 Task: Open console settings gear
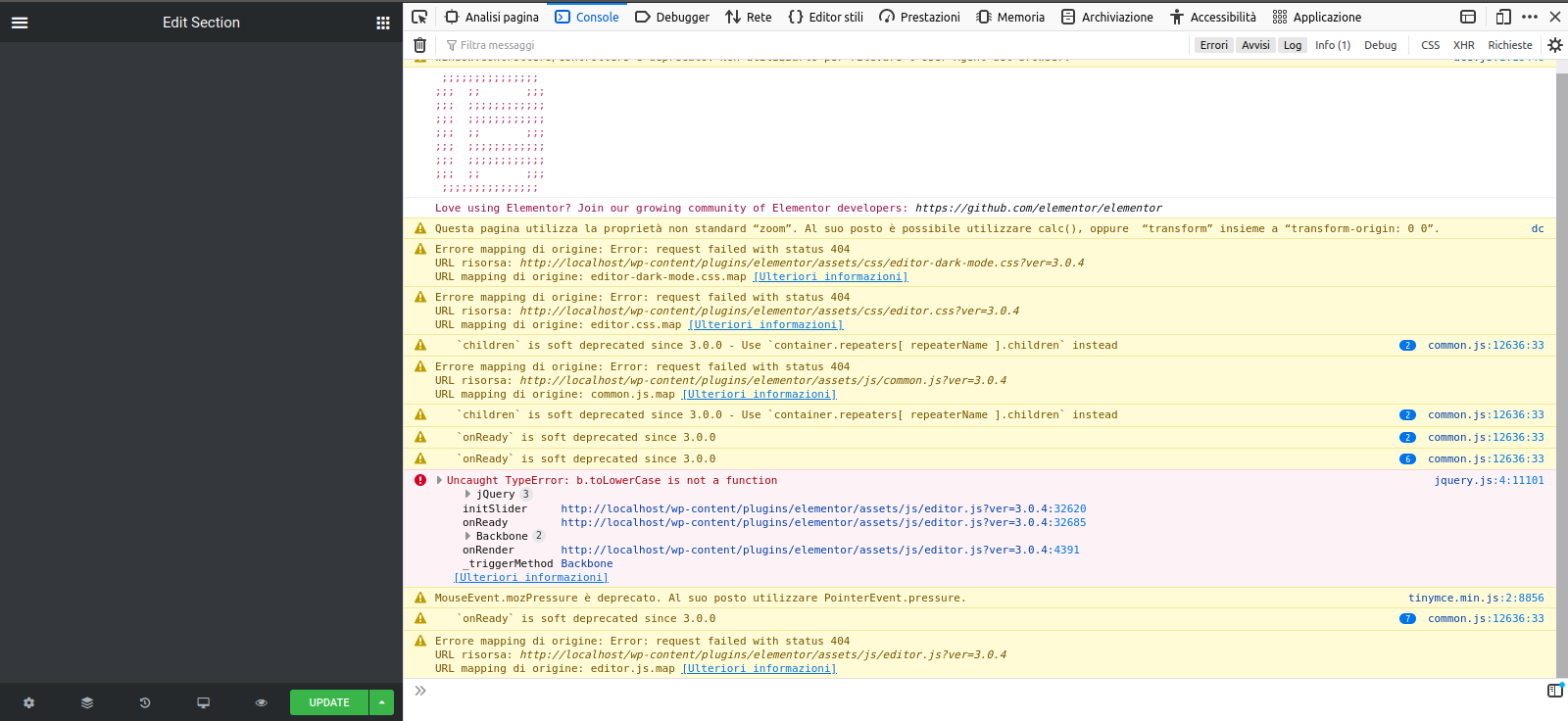coord(1555,45)
